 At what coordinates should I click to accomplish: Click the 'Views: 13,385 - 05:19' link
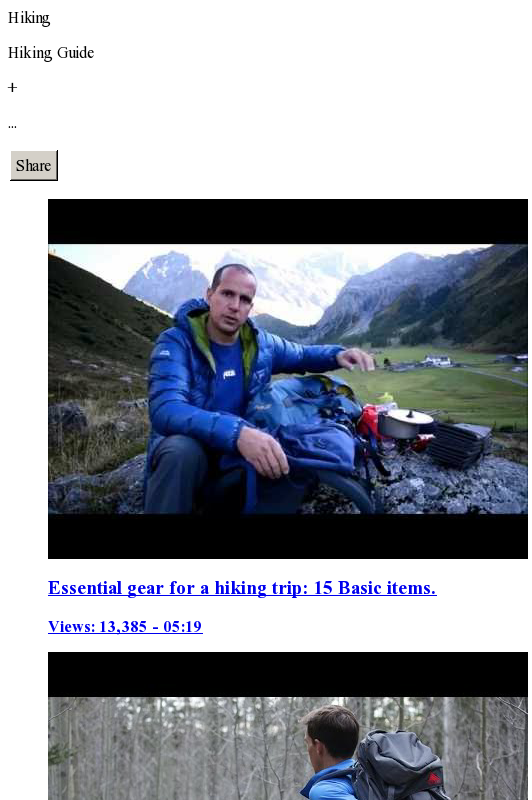coord(125,626)
